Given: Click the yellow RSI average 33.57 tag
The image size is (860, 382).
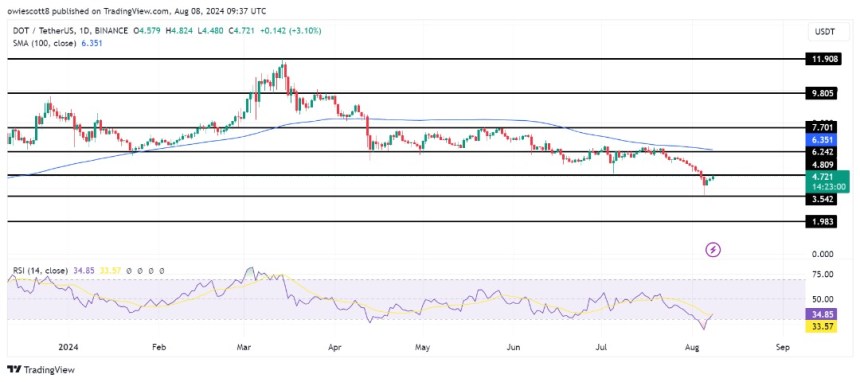Looking at the screenshot, I should click(x=822, y=327).
